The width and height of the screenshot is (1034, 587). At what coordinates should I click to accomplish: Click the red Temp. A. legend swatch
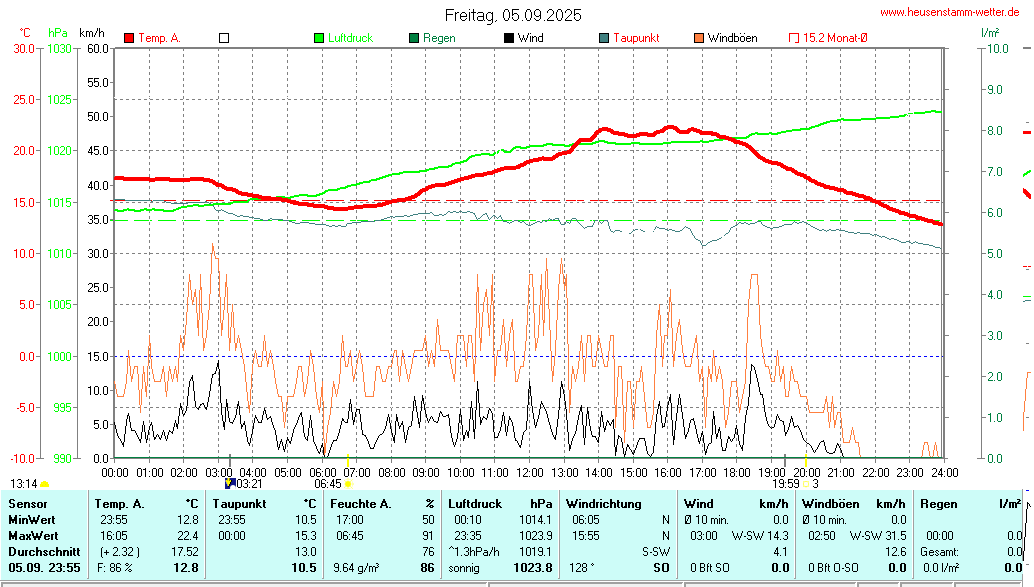coord(129,38)
